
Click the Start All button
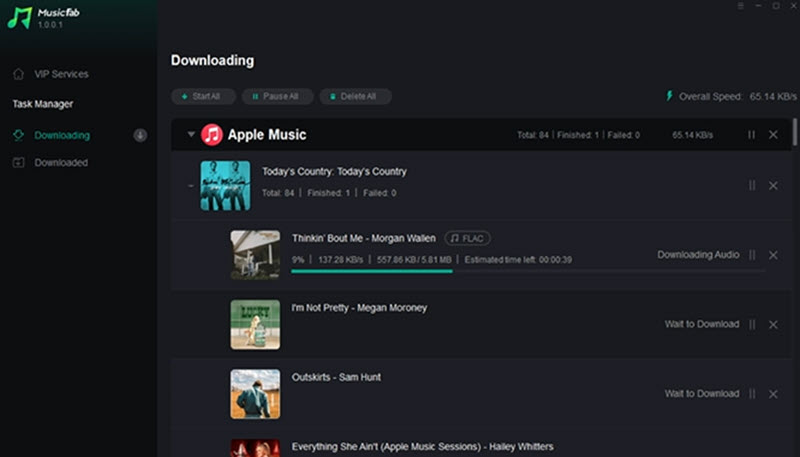point(203,96)
